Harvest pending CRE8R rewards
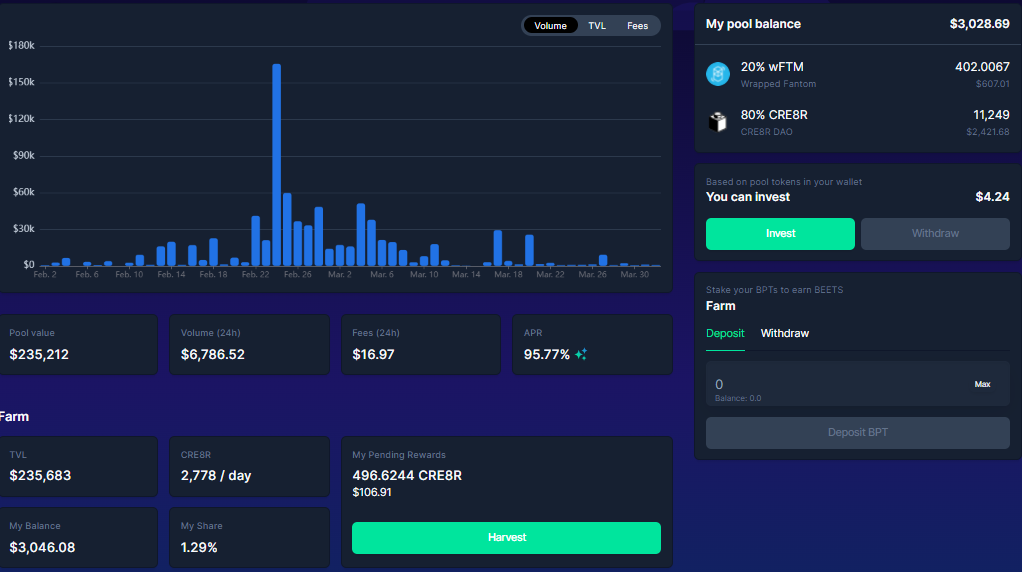Viewport: 1022px width, 572px height. (x=506, y=538)
